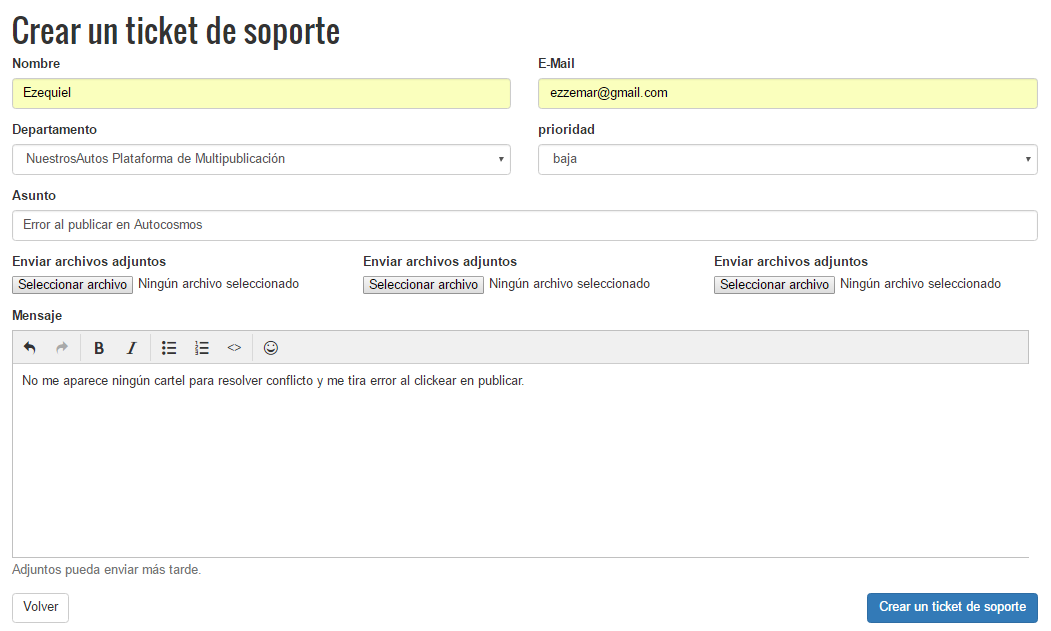Submit with Crear un ticket de soporte button
The height and width of the screenshot is (631, 1051).
click(x=952, y=607)
